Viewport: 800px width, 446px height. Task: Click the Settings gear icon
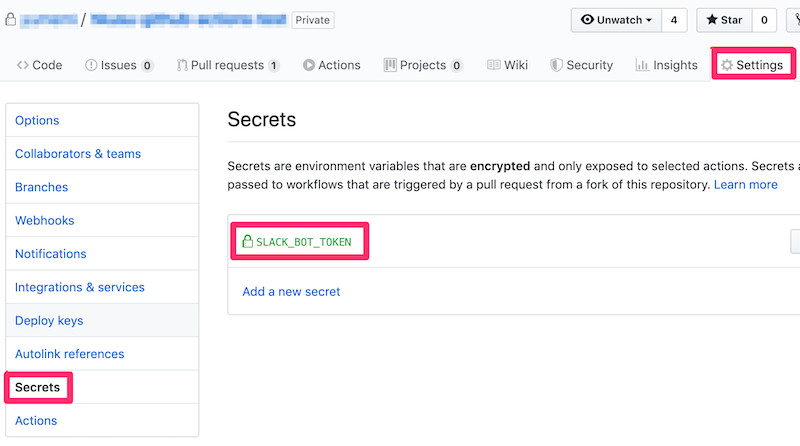(727, 65)
